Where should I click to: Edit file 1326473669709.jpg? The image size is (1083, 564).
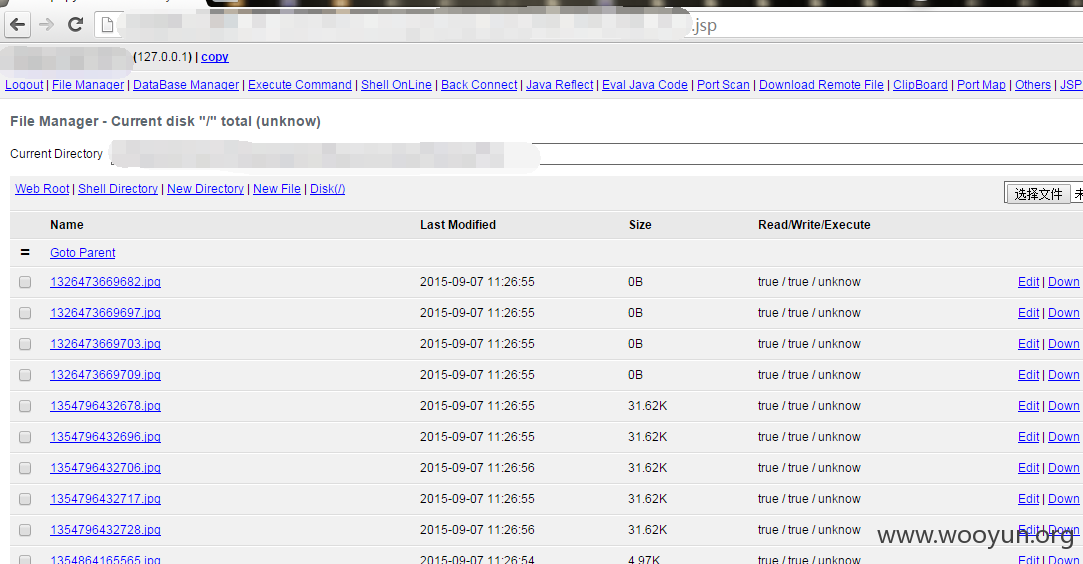coord(1028,375)
